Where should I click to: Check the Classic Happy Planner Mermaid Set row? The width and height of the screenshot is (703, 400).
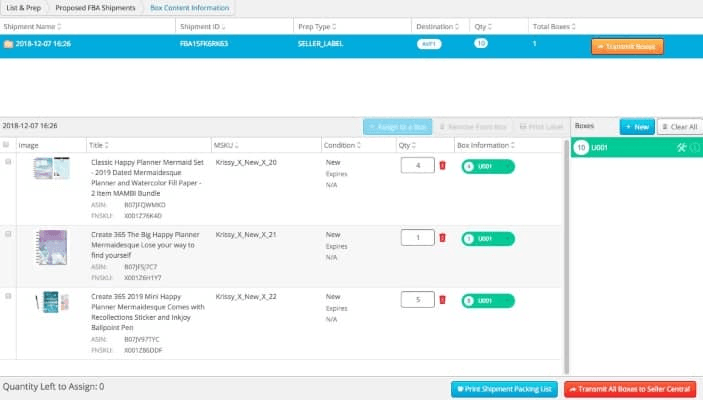[x=8, y=161]
